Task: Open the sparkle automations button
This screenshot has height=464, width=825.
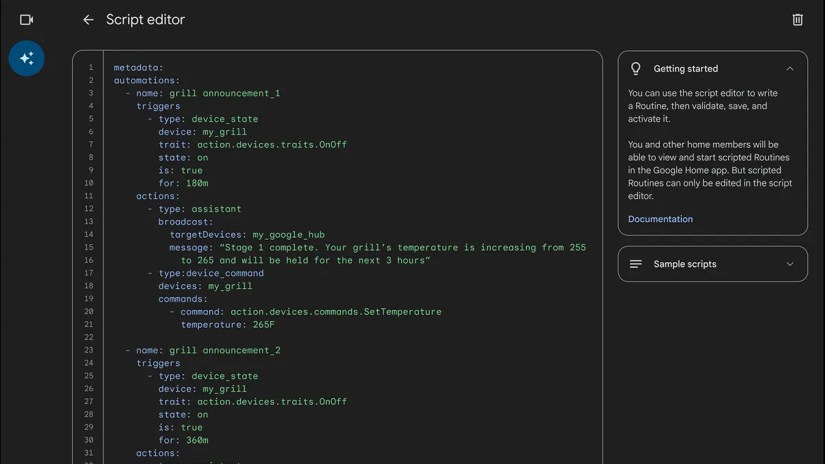Action: click(x=26, y=58)
